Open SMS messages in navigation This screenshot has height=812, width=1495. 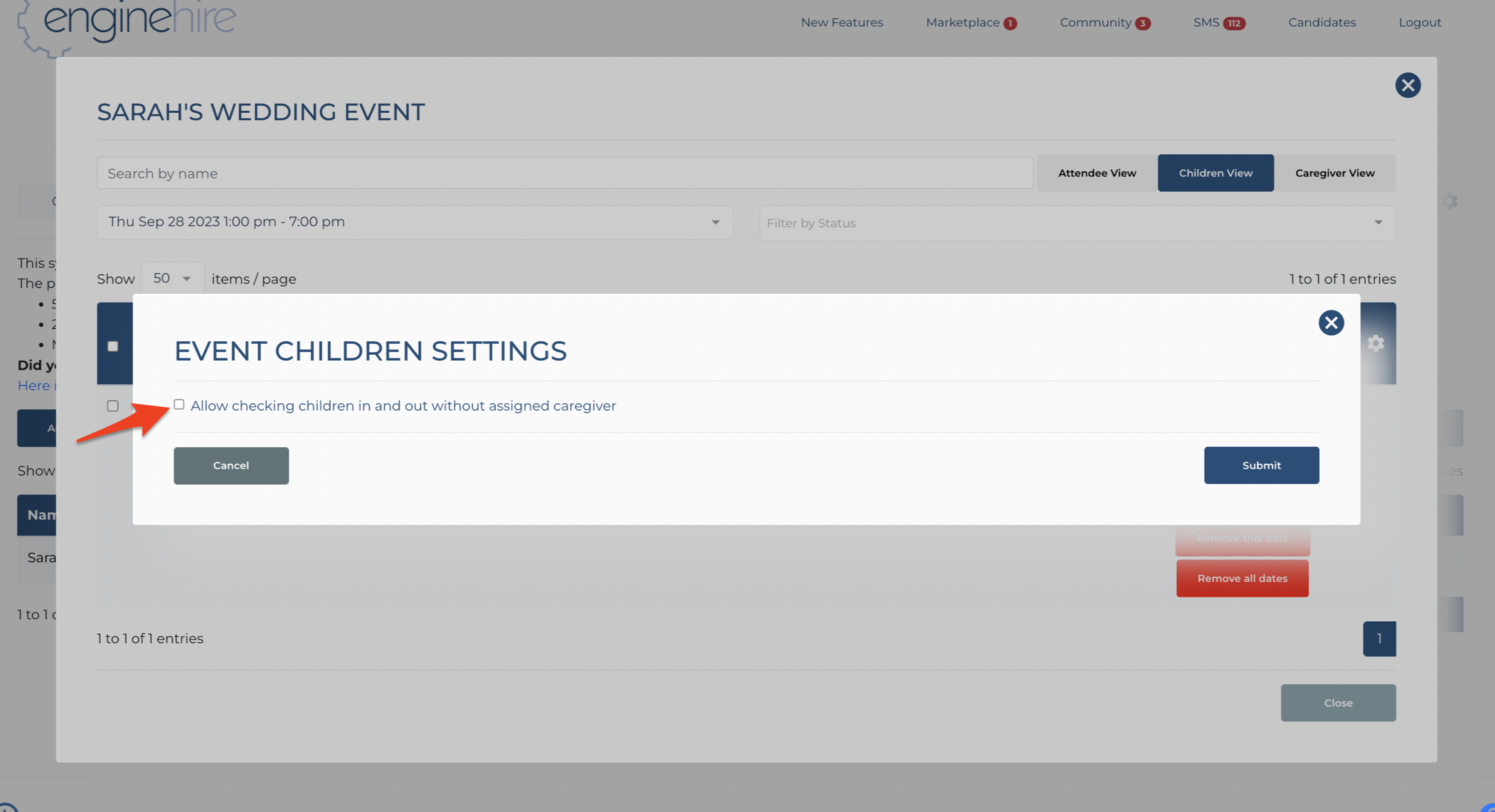point(1206,22)
